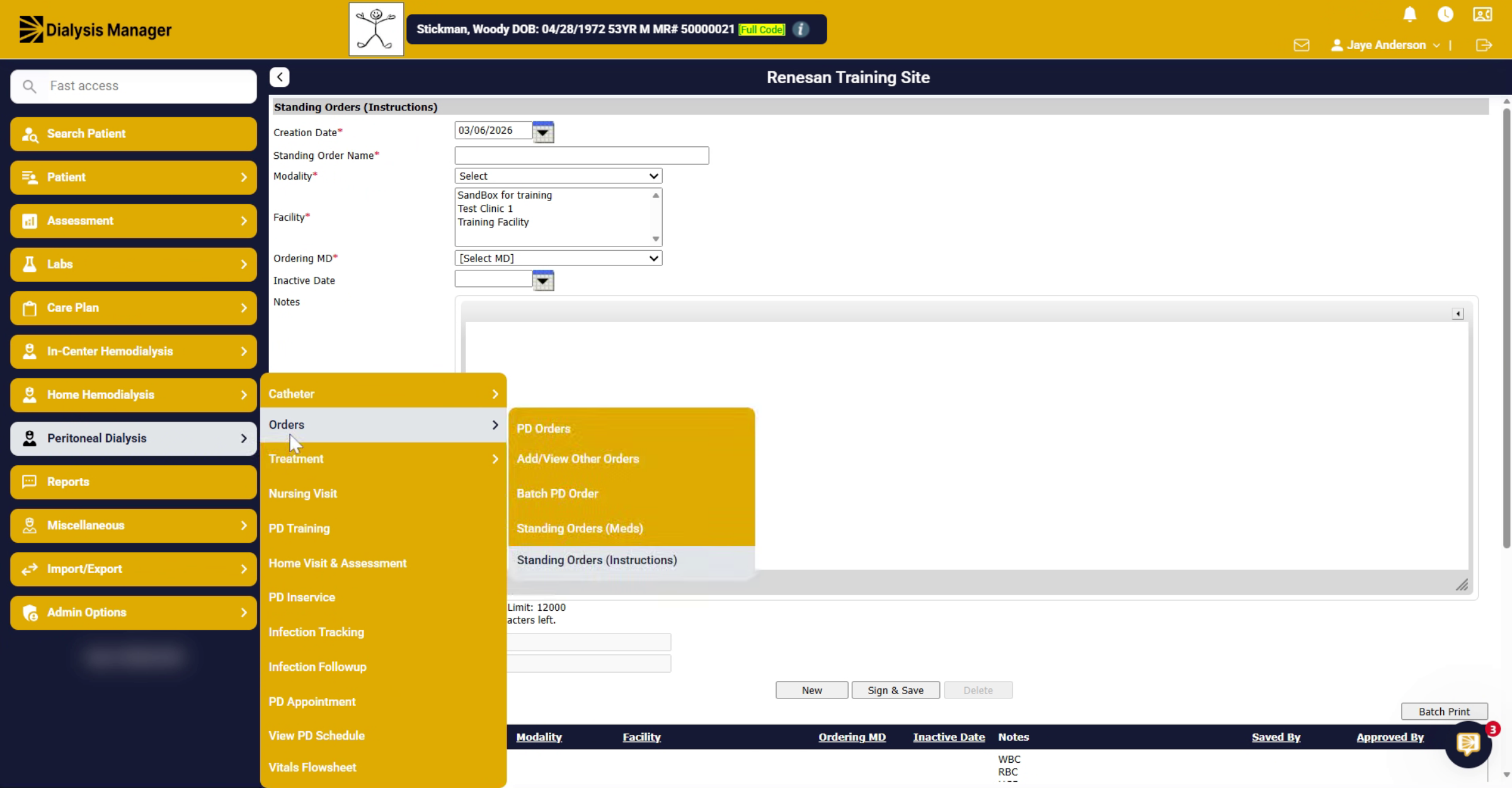Screen dimensions: 1512x788
Task: Expand the Miscellaneous menu
Action: [134, 525]
